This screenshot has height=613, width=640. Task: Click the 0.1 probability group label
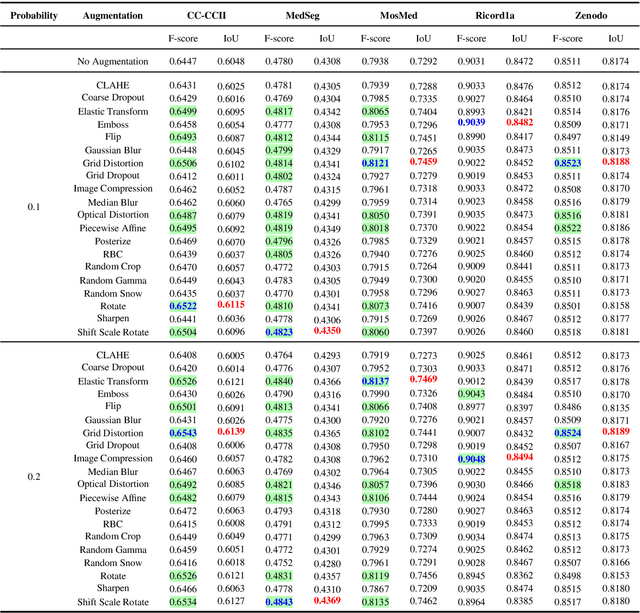click(x=33, y=207)
